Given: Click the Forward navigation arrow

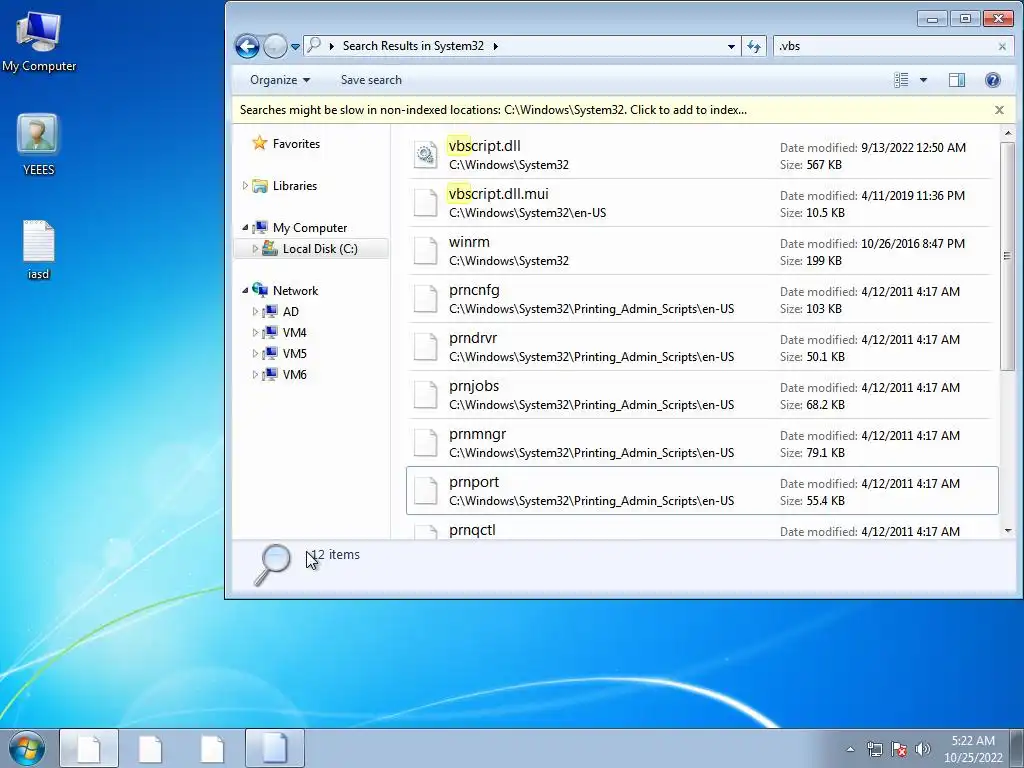Looking at the screenshot, I should (276, 46).
